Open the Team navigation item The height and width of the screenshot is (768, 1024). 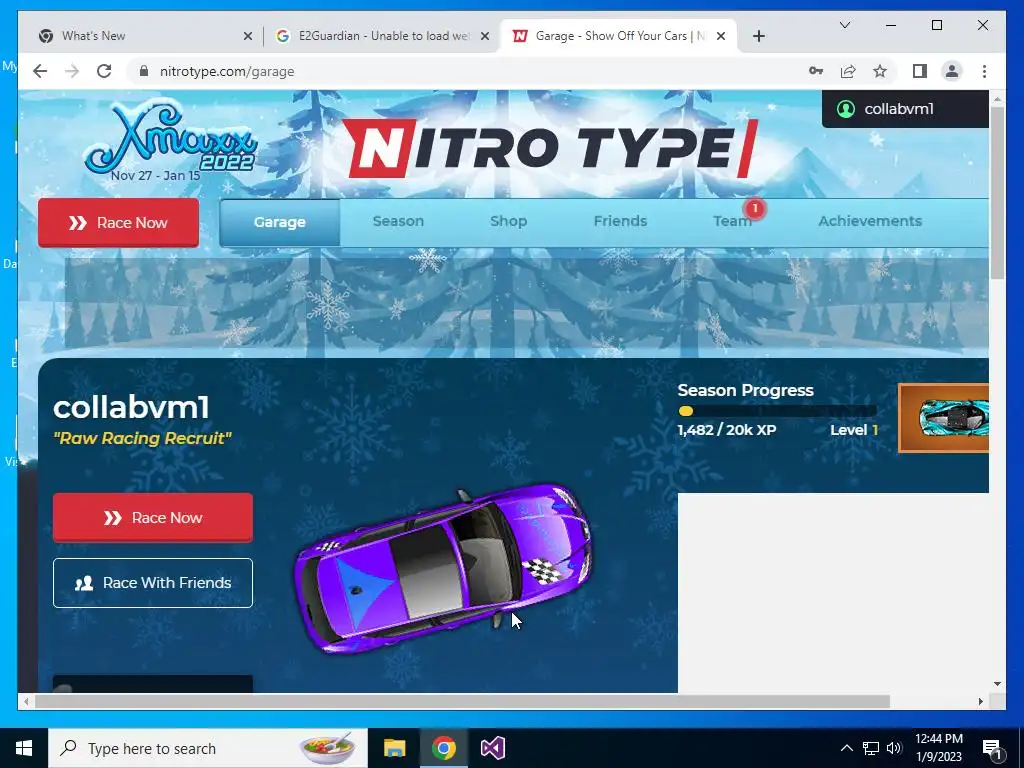click(732, 221)
